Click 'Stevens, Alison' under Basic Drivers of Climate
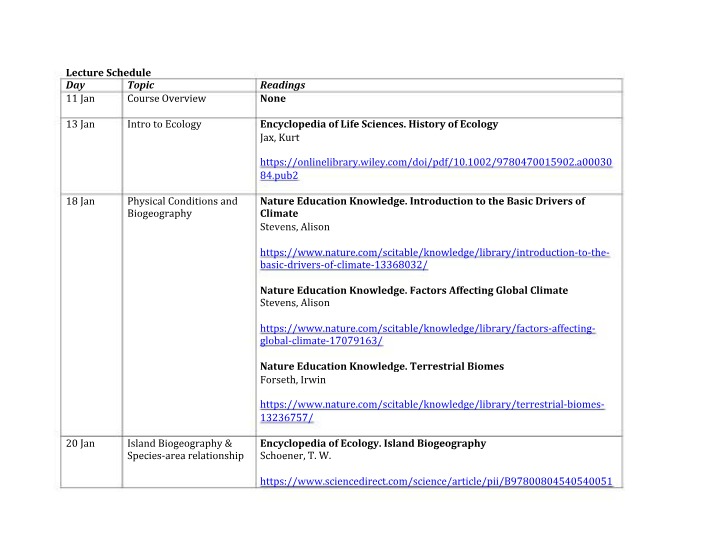The image size is (714, 552). click(x=295, y=227)
